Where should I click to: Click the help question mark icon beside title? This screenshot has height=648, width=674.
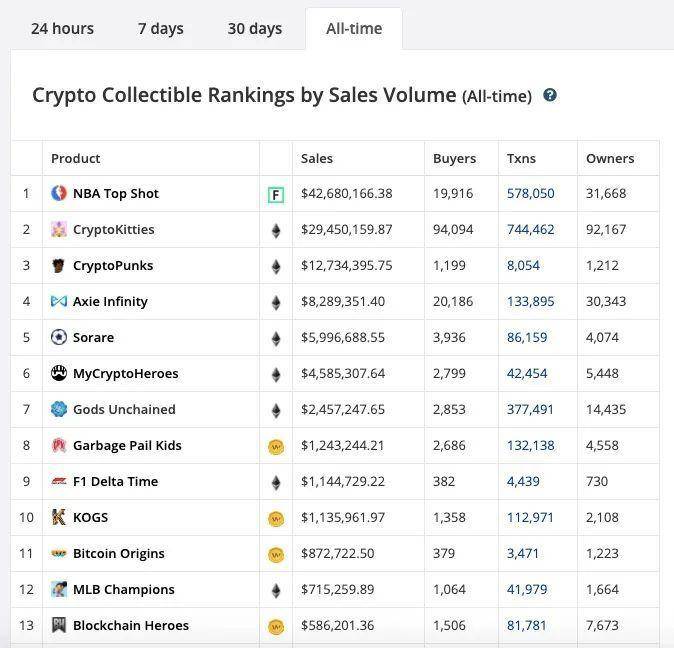point(550,95)
